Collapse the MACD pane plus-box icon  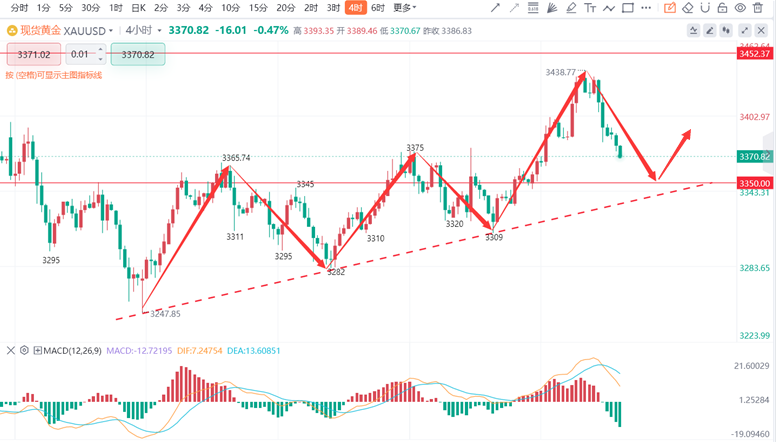[x=38, y=351]
